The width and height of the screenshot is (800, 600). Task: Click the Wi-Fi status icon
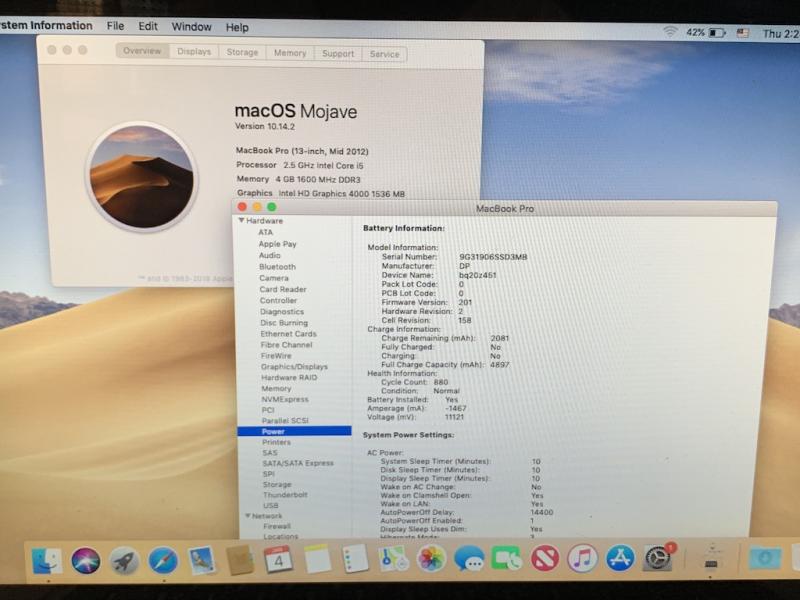point(670,32)
